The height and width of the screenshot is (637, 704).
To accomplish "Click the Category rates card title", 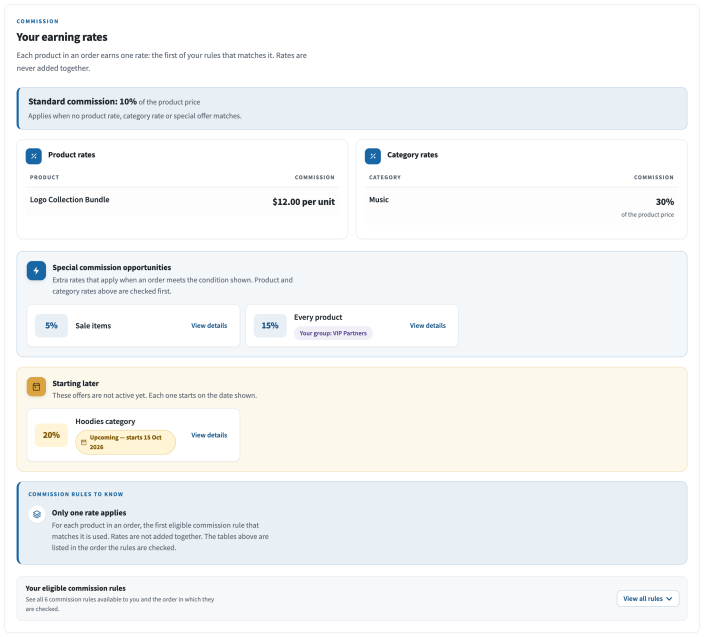I will click(x=413, y=154).
